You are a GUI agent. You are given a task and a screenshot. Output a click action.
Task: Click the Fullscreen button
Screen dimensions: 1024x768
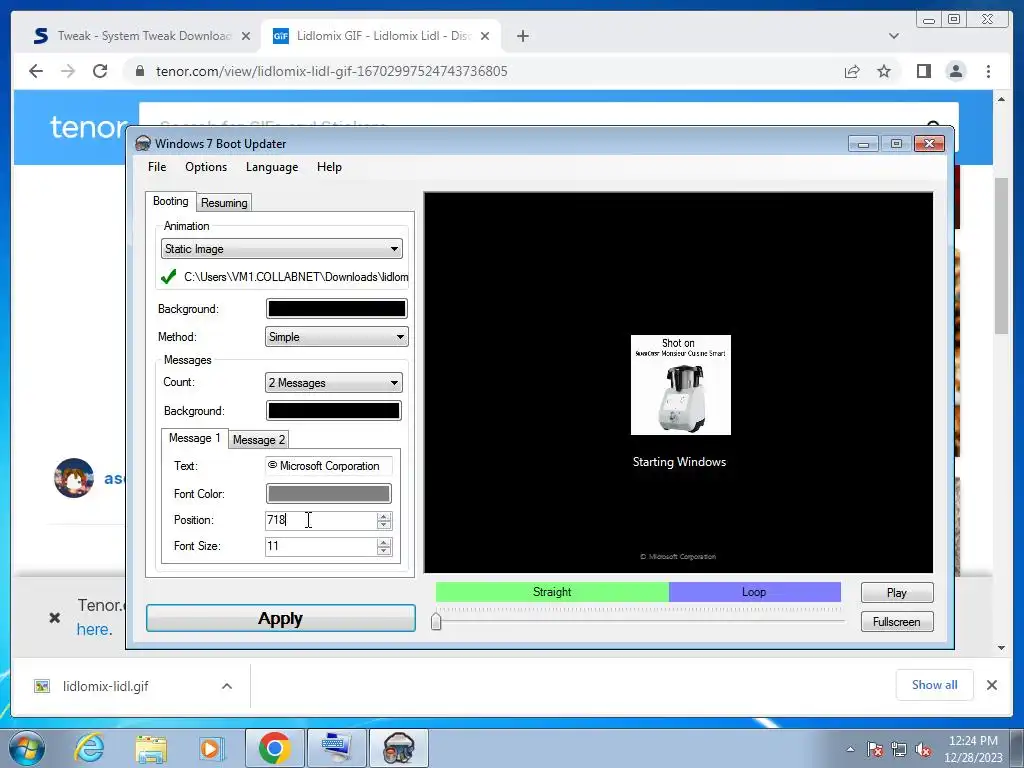pyautogui.click(x=897, y=622)
